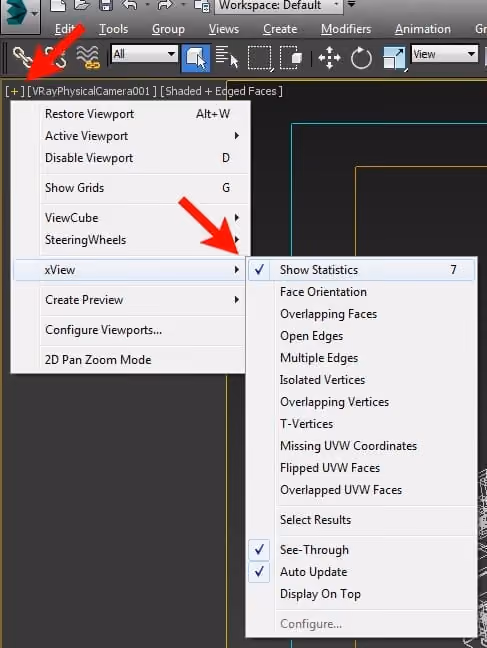Click the Save File floppy icon
This screenshot has width=487, height=648.
coord(106,5)
